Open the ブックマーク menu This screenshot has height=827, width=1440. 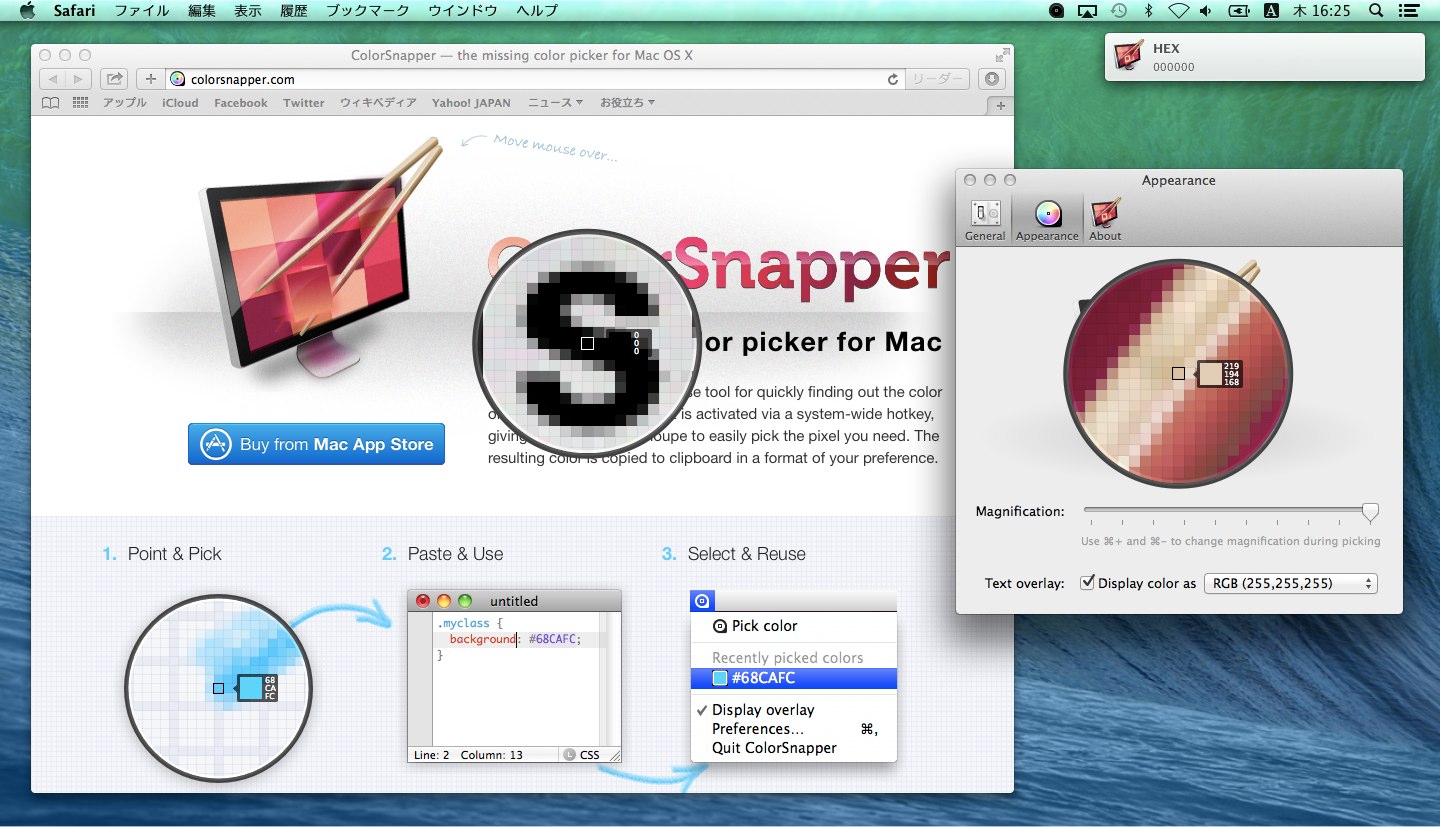click(x=367, y=10)
